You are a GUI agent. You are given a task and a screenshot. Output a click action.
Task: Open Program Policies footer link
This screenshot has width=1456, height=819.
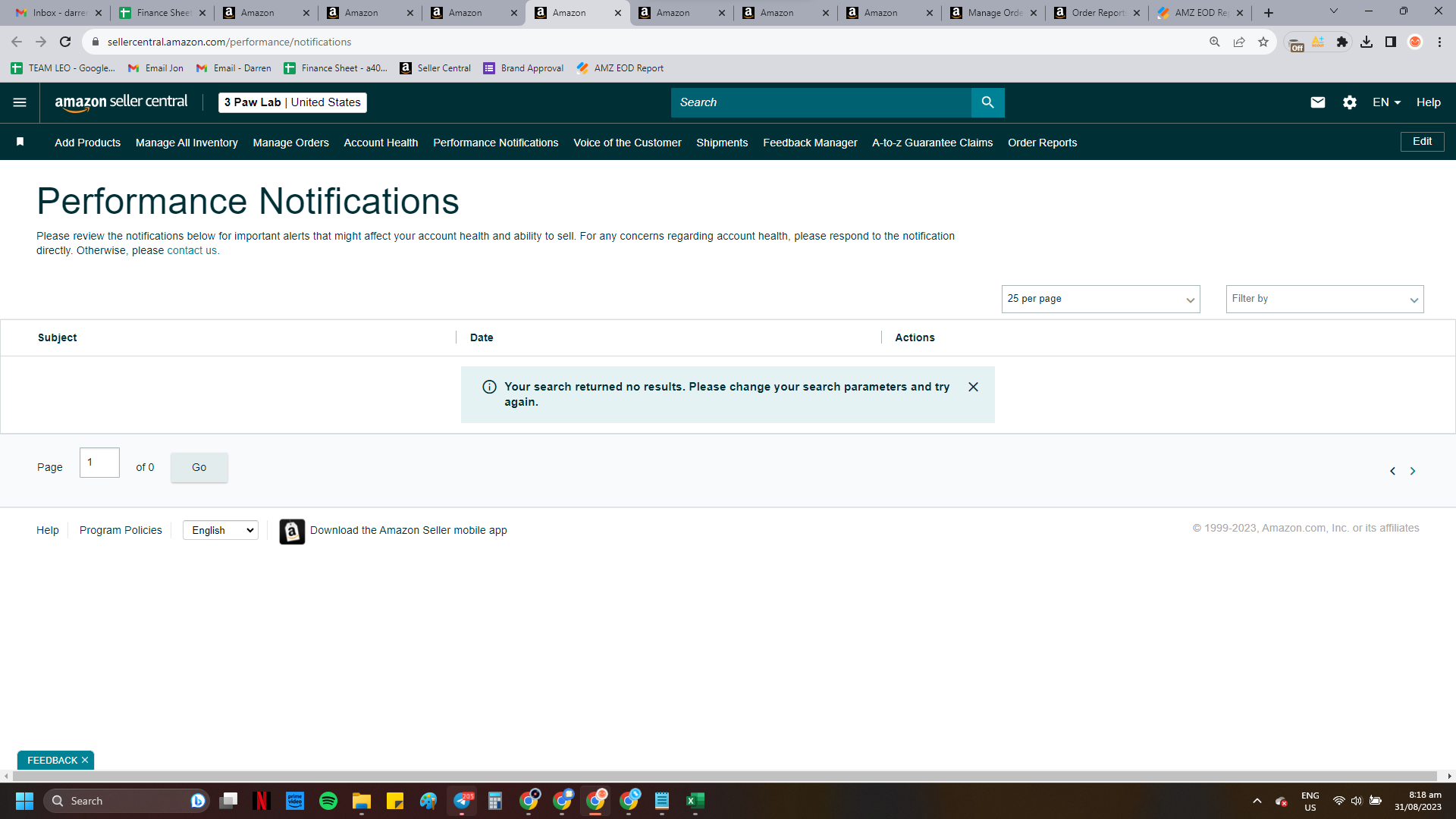[121, 530]
